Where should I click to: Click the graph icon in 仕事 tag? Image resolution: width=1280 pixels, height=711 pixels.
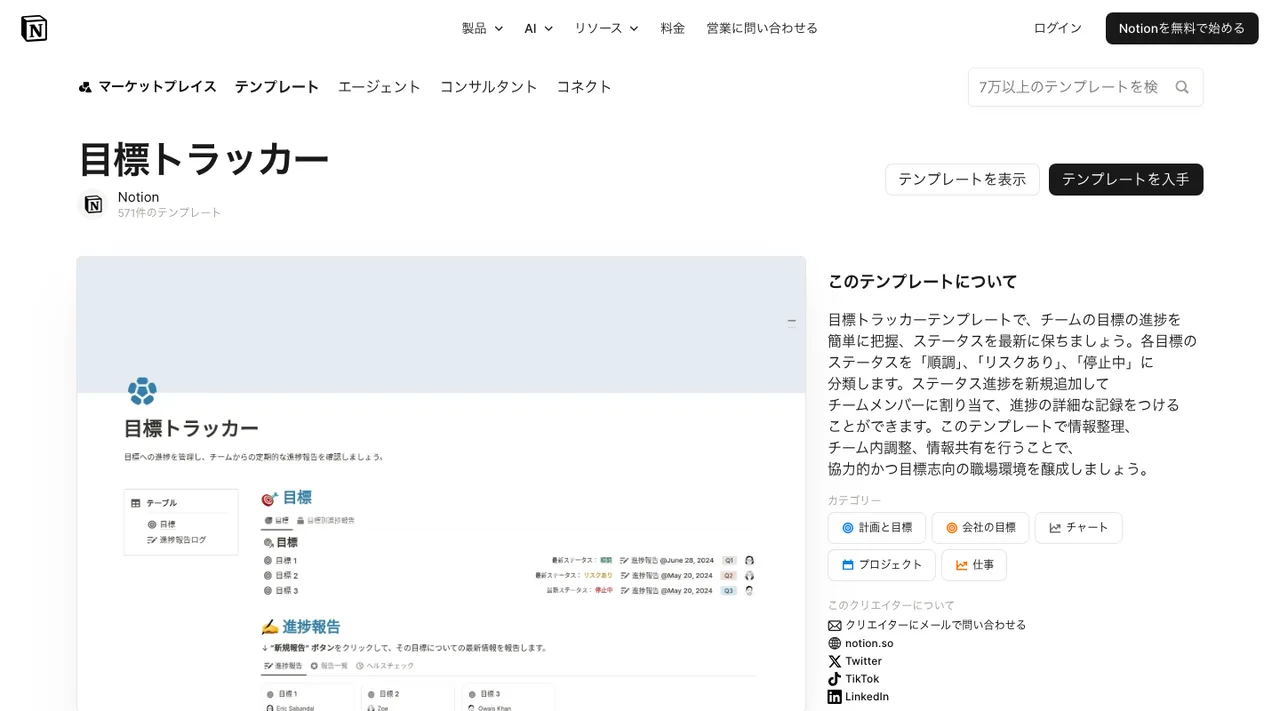(x=962, y=565)
